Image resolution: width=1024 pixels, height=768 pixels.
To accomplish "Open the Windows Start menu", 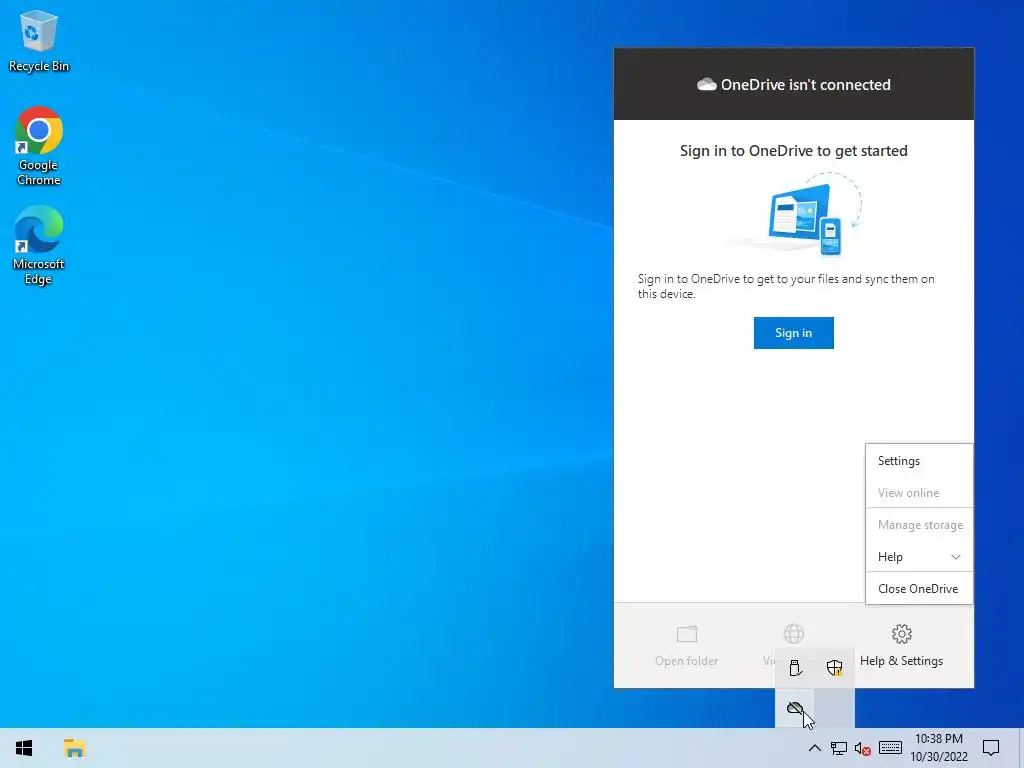I will click(x=24, y=748).
